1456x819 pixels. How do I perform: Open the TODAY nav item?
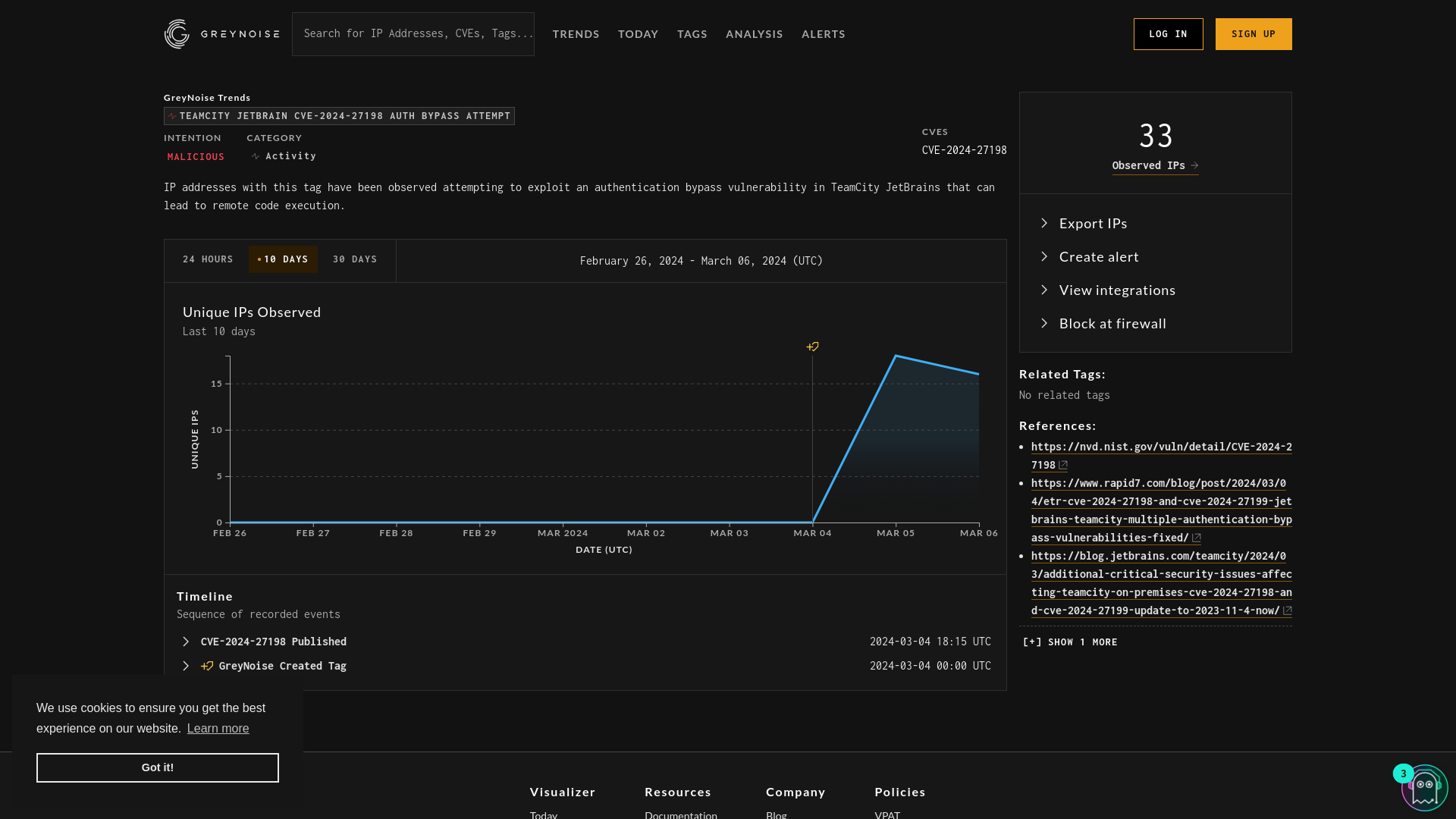pos(638,34)
